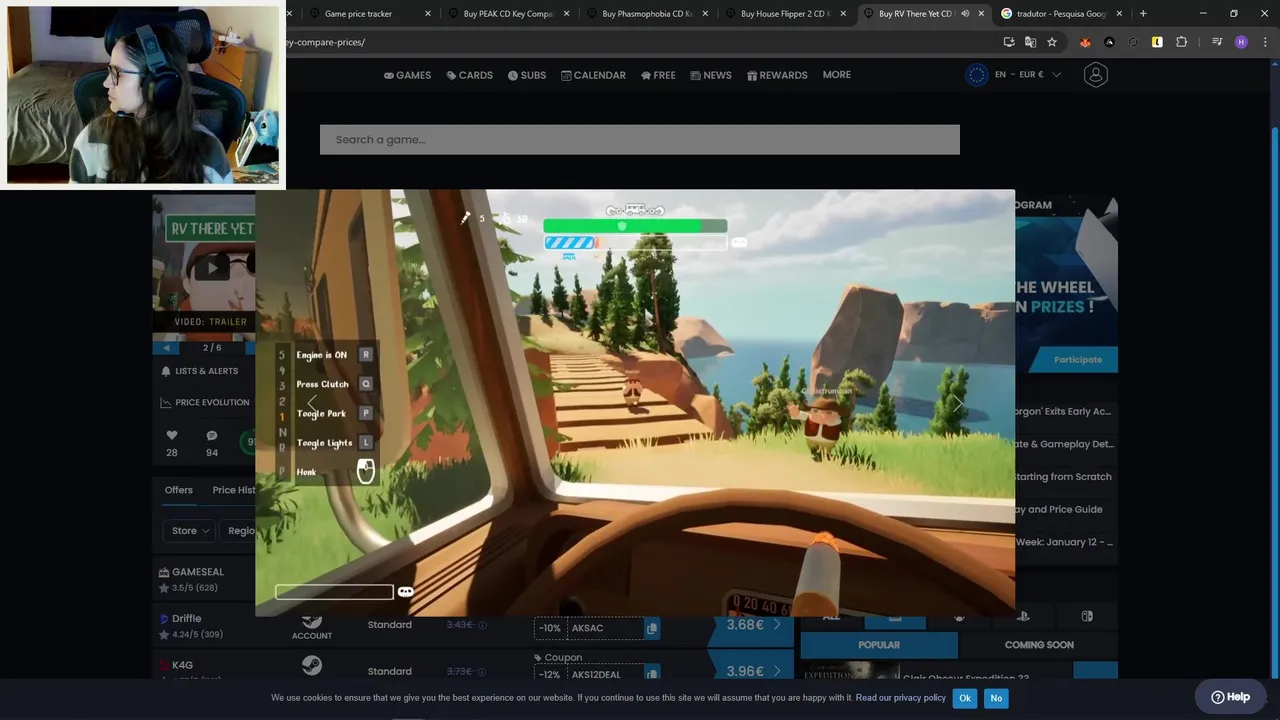This screenshot has height=720, width=1280.
Task: Decline cookies with the No button
Action: pos(996,698)
